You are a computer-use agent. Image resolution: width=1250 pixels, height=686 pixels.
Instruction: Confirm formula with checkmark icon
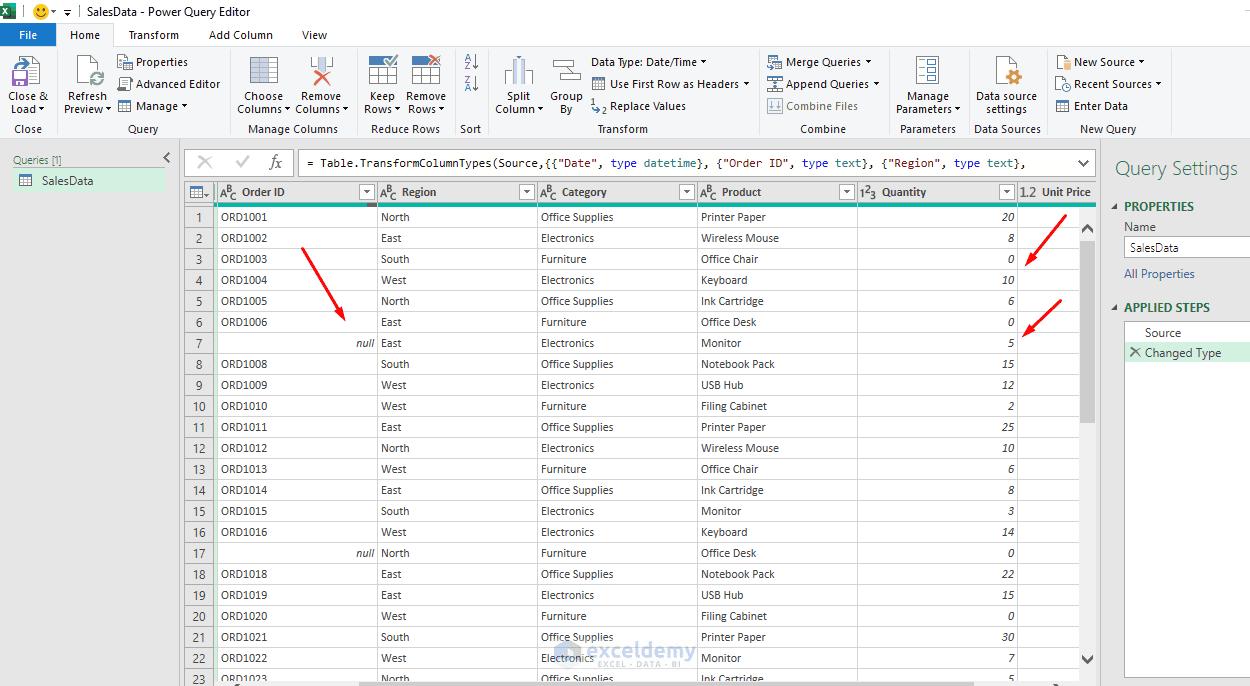(242, 162)
